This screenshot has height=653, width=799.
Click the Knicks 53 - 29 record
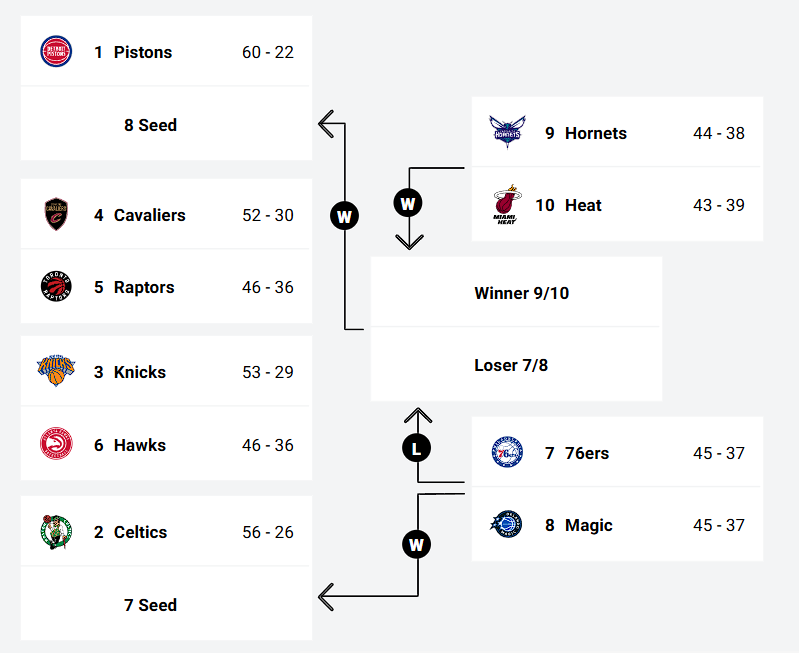point(268,372)
